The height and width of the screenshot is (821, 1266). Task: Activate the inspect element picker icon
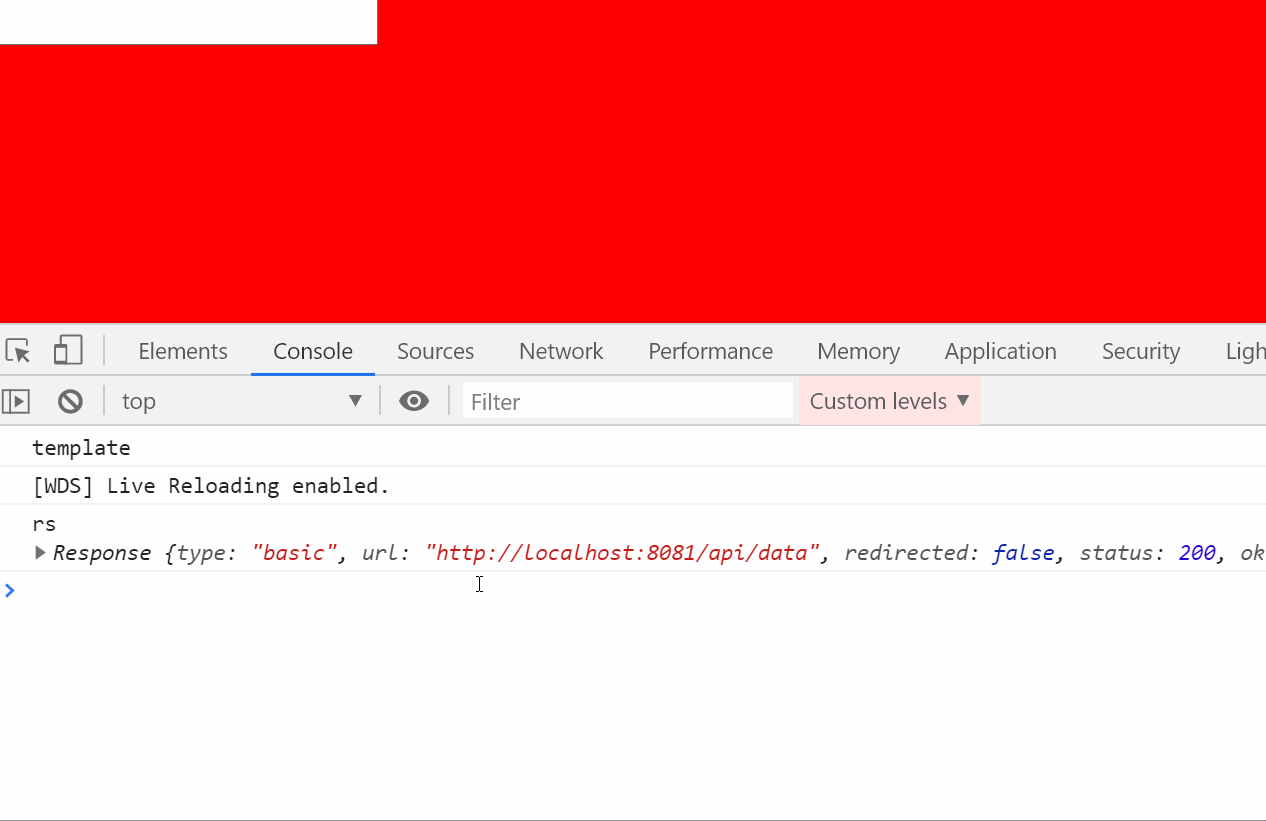tap(18, 351)
